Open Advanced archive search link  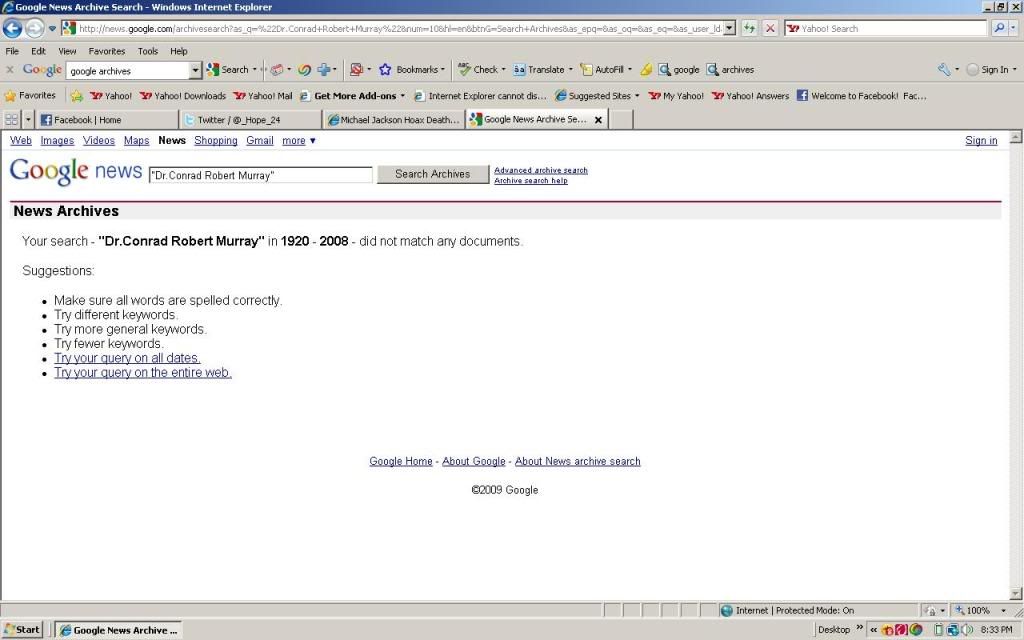[x=541, y=170]
